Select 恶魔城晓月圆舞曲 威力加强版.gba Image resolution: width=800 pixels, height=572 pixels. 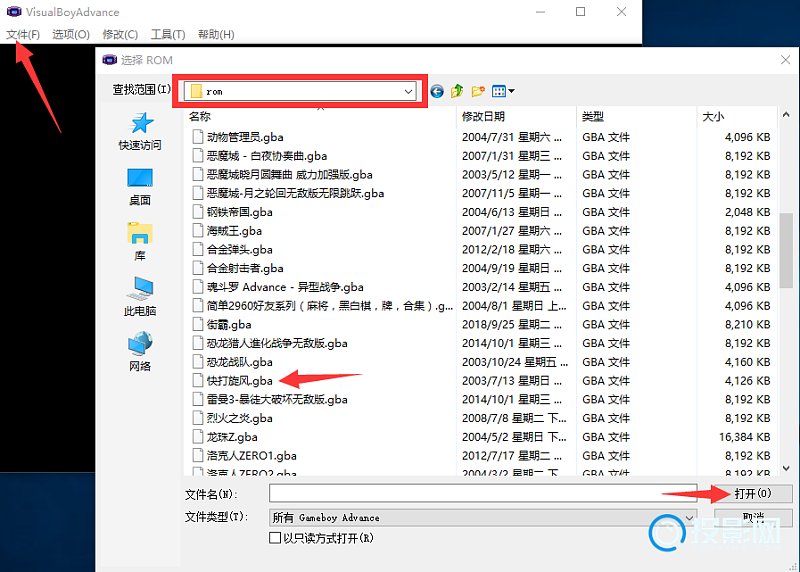(x=289, y=175)
